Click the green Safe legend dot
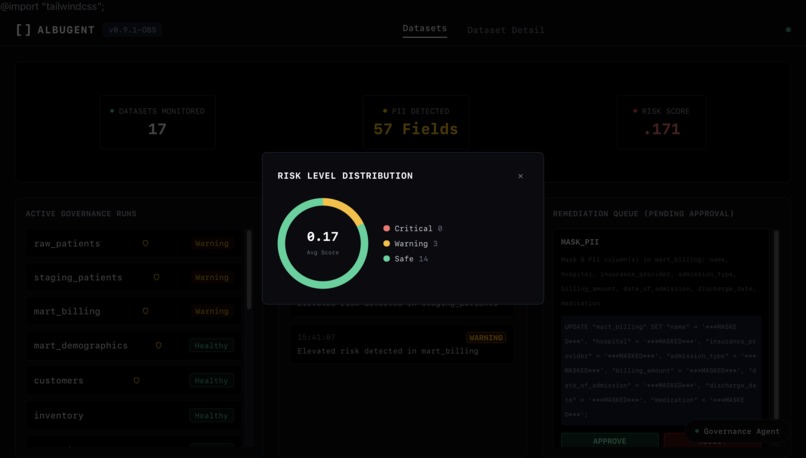 pyautogui.click(x=387, y=259)
